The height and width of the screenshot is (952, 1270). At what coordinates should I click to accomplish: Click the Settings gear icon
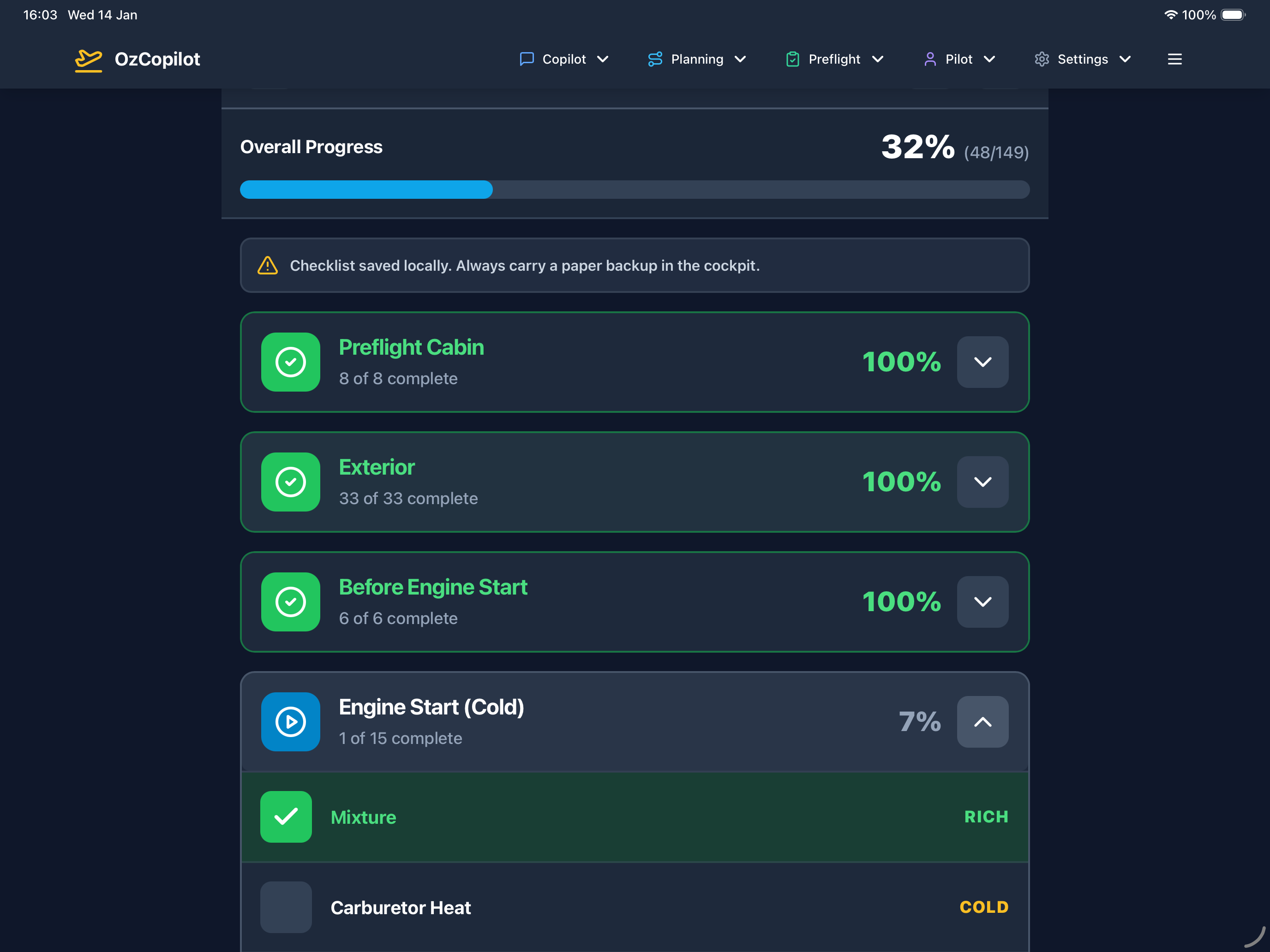[1042, 59]
